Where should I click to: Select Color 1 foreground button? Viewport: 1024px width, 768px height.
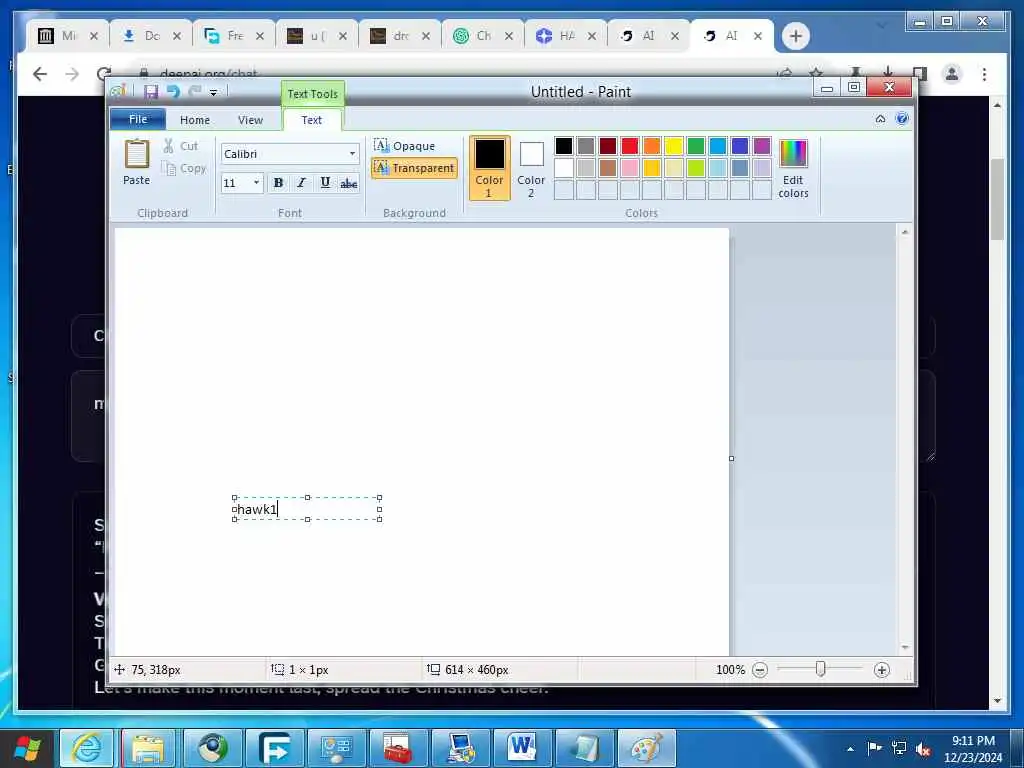coord(489,168)
